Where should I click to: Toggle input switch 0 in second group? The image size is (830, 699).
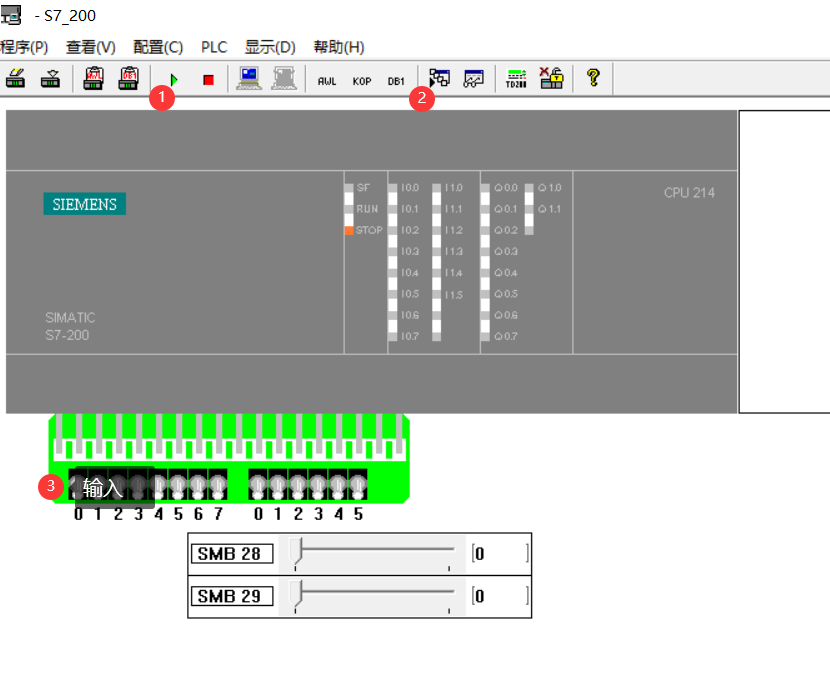tap(258, 485)
